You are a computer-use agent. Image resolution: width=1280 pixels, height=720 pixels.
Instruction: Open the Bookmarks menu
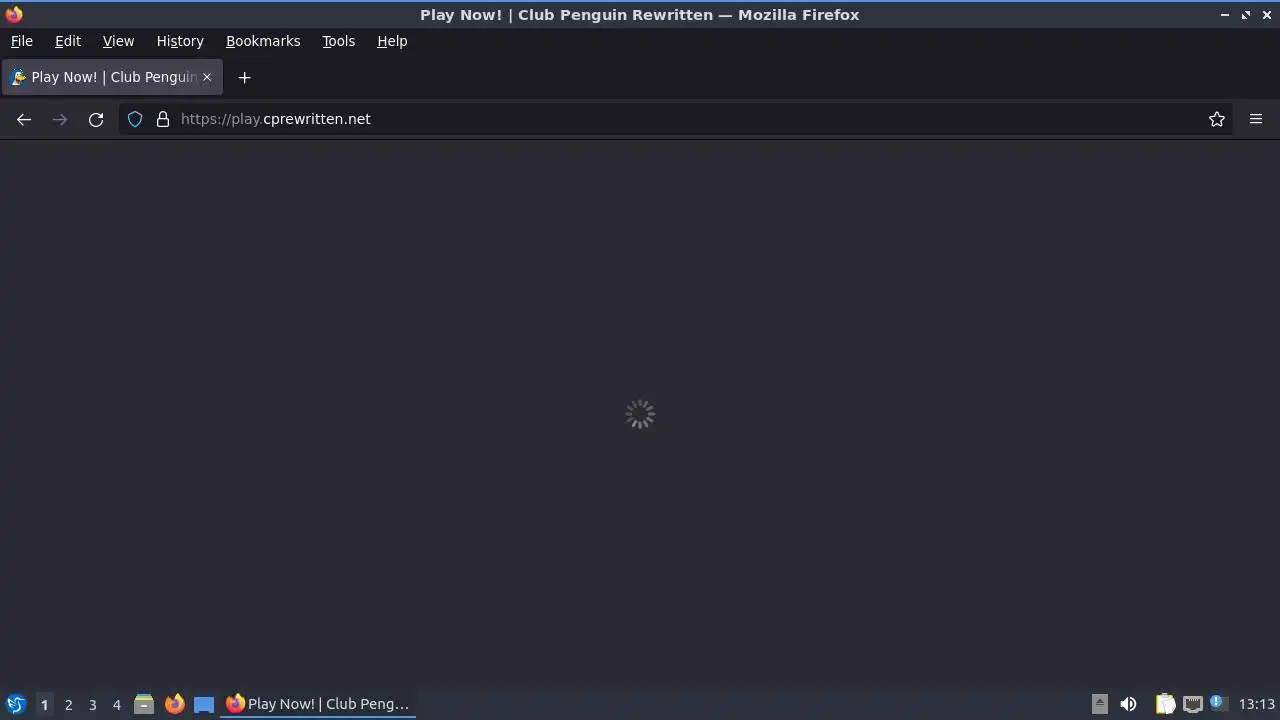click(x=263, y=41)
